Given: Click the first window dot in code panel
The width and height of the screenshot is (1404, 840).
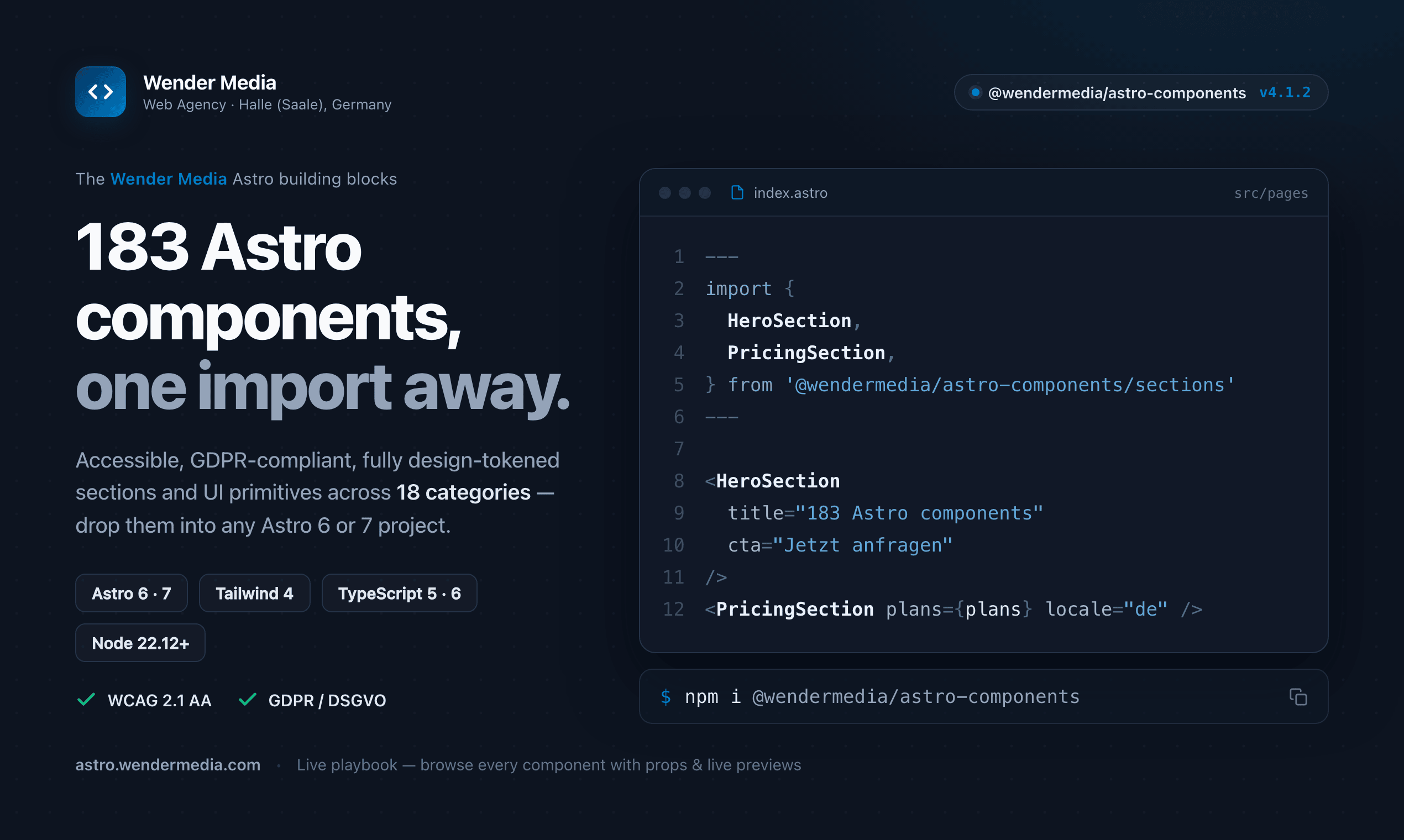Looking at the screenshot, I should [664, 193].
